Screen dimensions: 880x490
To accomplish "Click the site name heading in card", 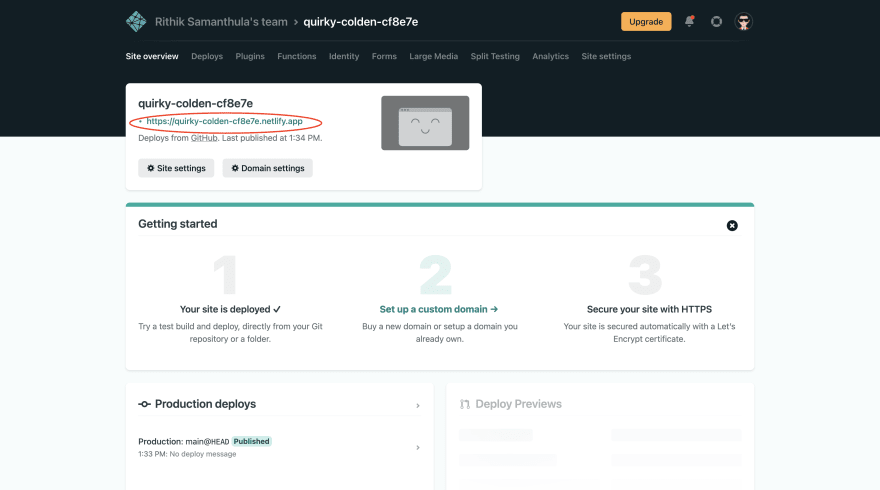I will tap(195, 103).
